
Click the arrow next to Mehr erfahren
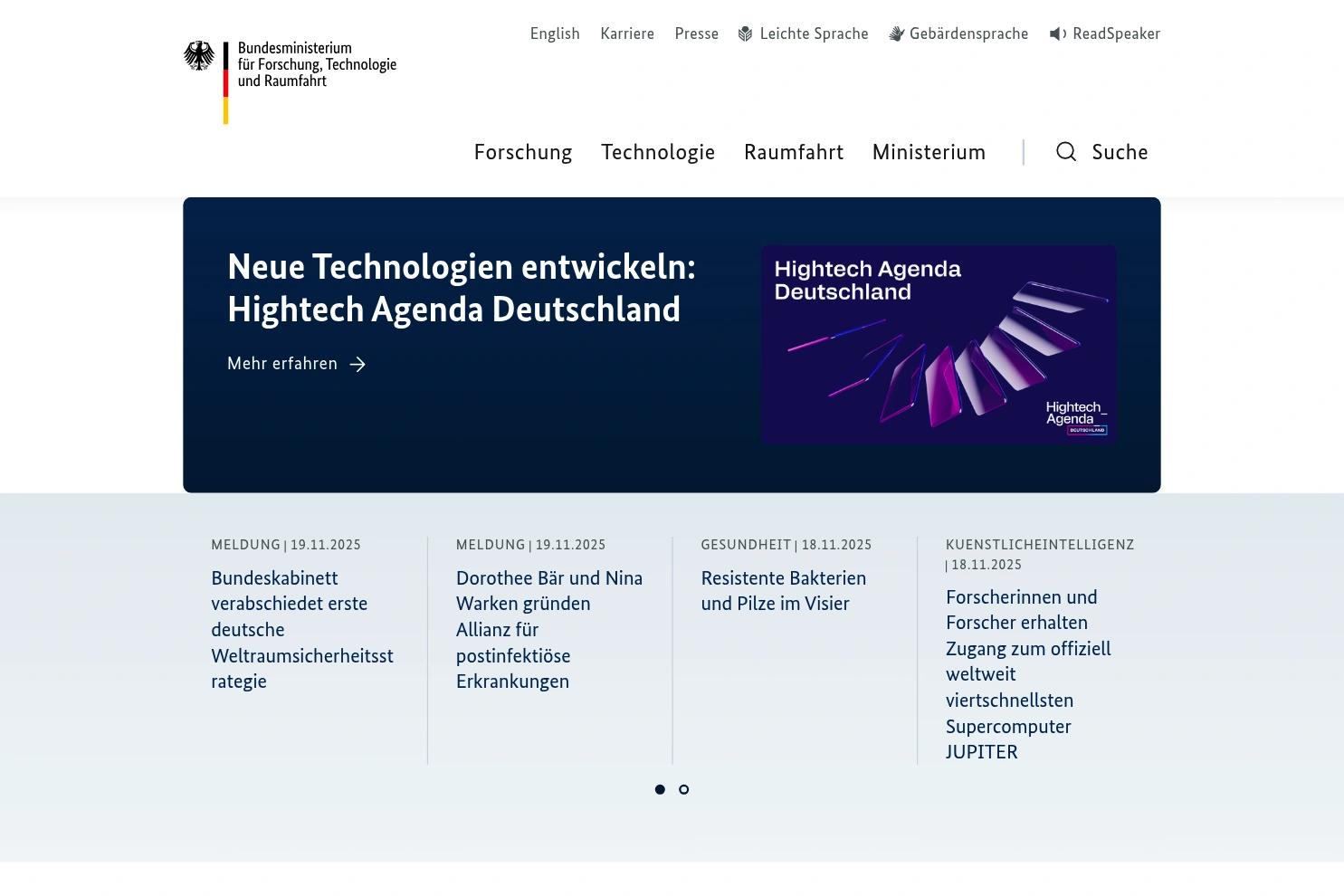[358, 364]
